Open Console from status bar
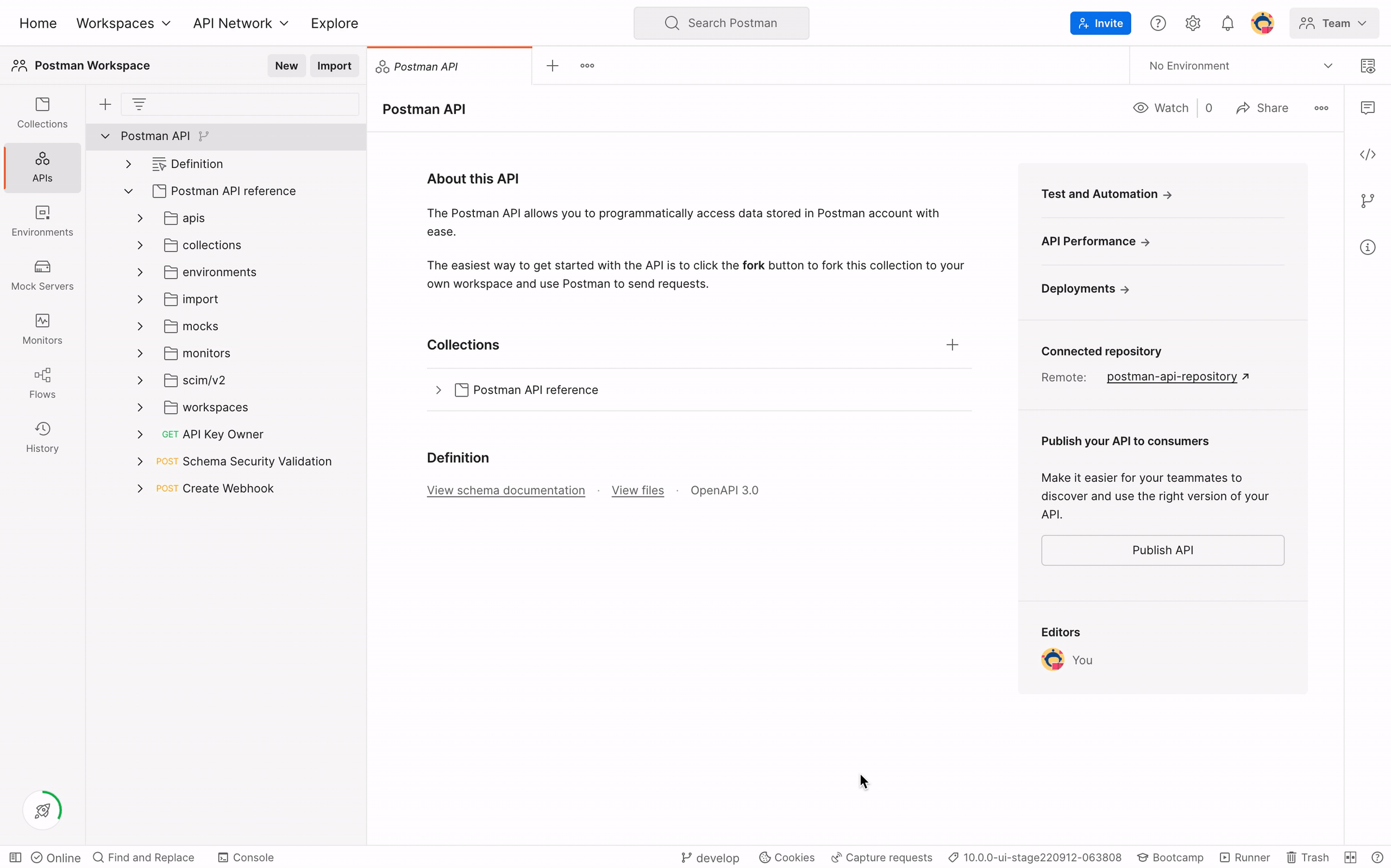The width and height of the screenshot is (1391, 868). (x=246, y=857)
